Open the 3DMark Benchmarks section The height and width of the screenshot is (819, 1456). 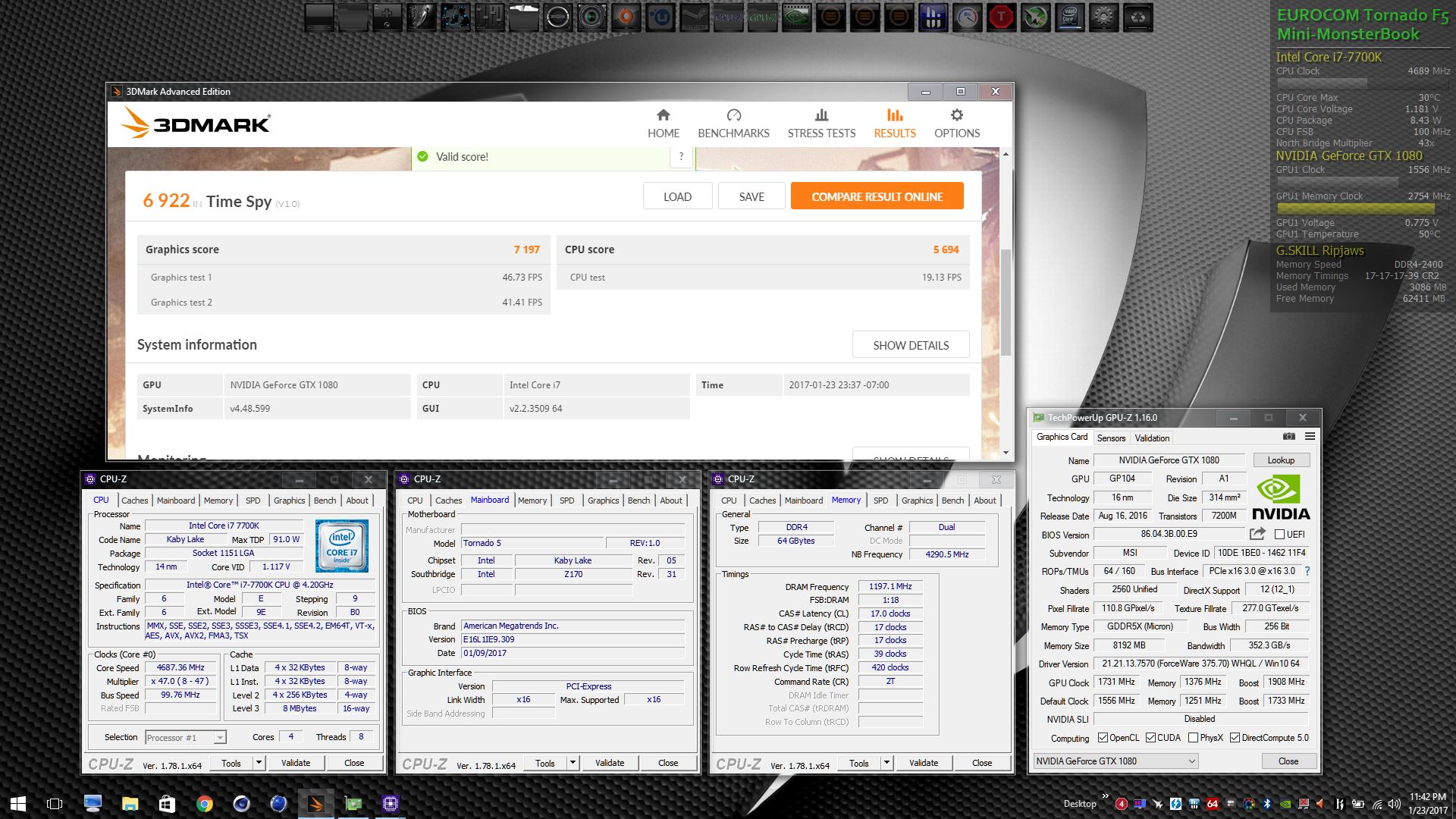[733, 124]
